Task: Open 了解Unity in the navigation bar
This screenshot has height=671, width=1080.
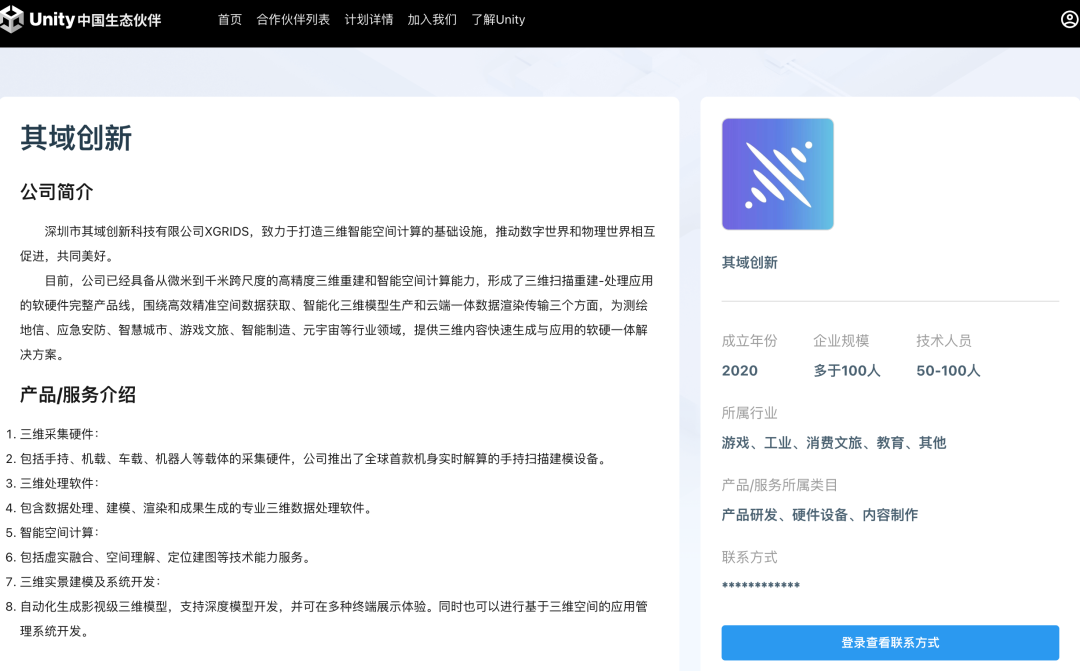Action: 498,20
